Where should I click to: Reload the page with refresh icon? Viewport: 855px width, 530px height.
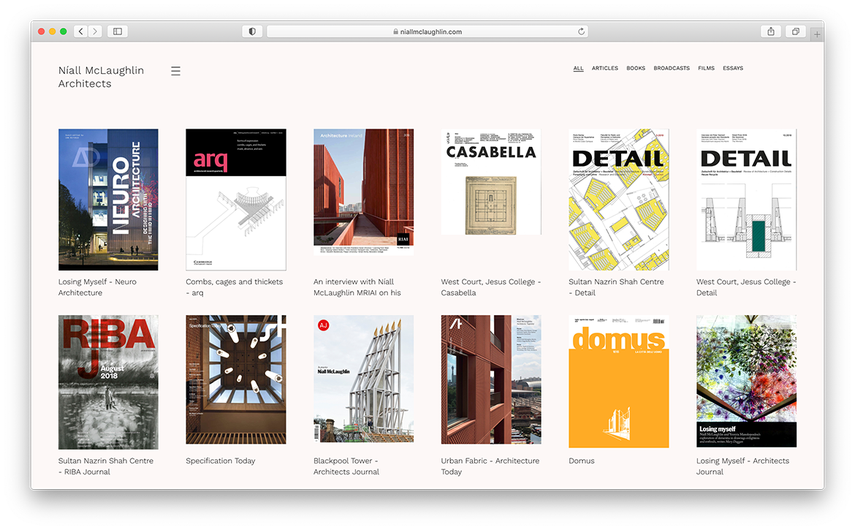pos(582,32)
